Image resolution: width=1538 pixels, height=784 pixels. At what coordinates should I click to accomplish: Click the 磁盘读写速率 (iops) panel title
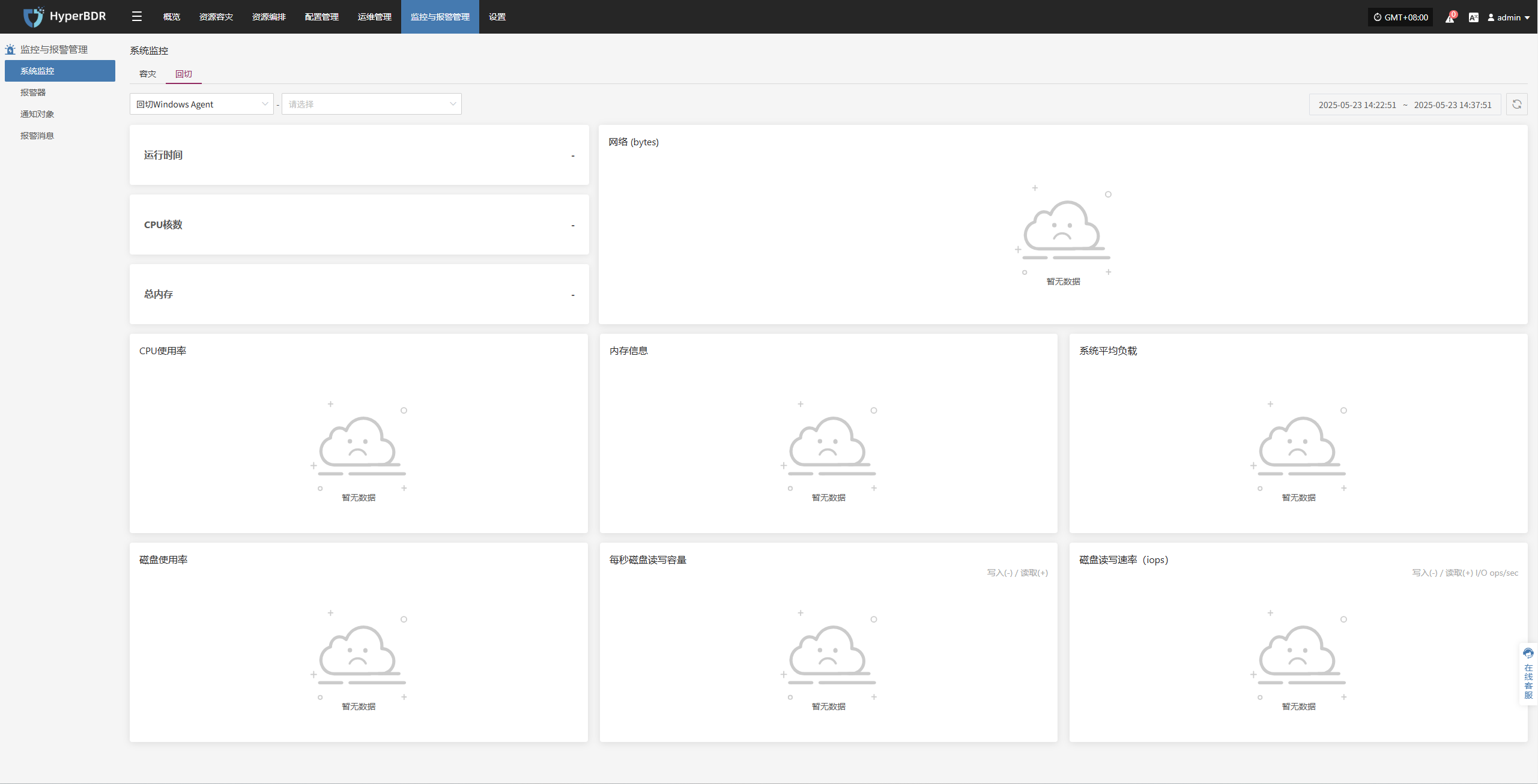[1124, 559]
